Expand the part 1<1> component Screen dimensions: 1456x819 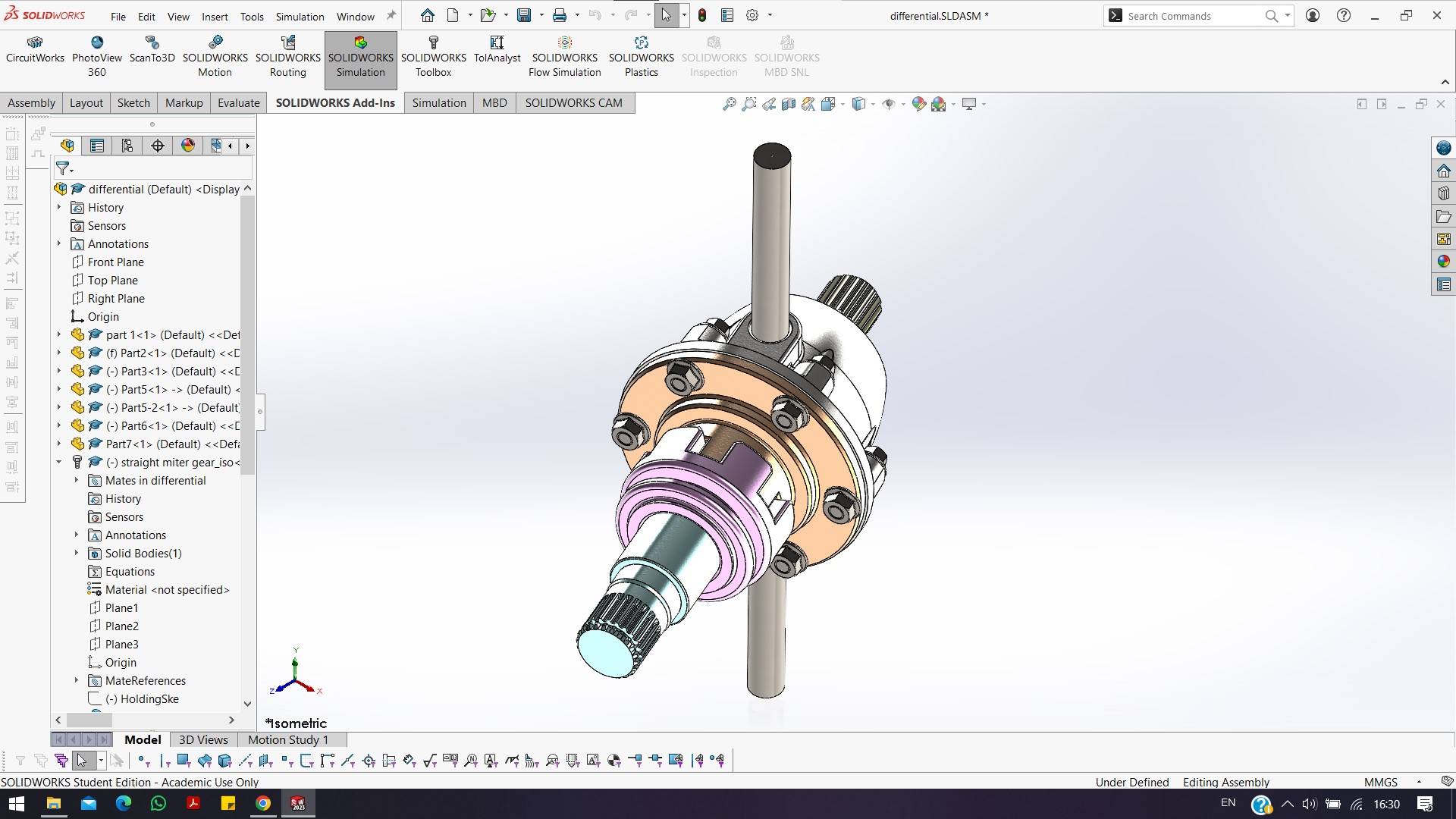[59, 334]
